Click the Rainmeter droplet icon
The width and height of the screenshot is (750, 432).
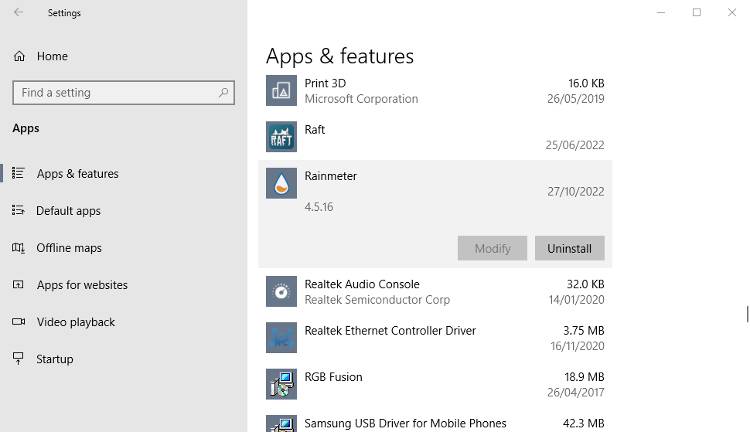click(281, 183)
